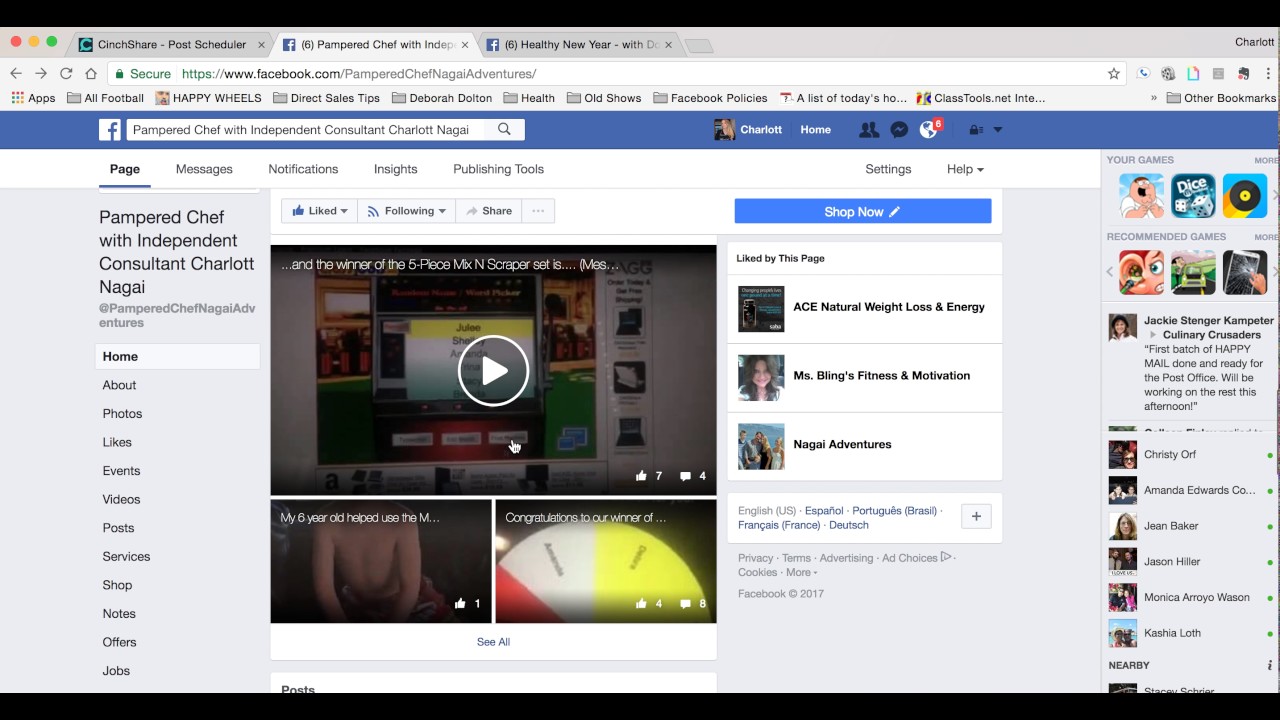Viewport: 1280px width, 720px height.
Task: Open the Family Guy game icon
Action: pyautogui.click(x=1141, y=196)
